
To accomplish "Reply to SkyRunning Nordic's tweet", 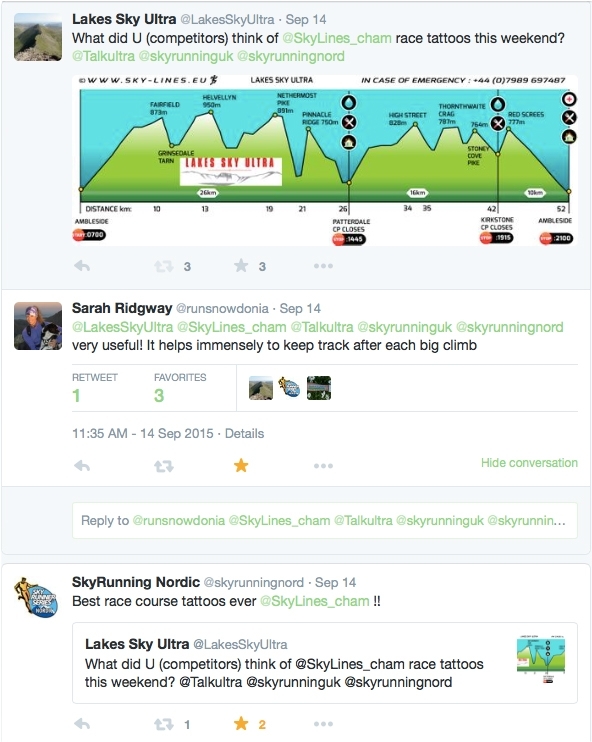I will [82, 724].
